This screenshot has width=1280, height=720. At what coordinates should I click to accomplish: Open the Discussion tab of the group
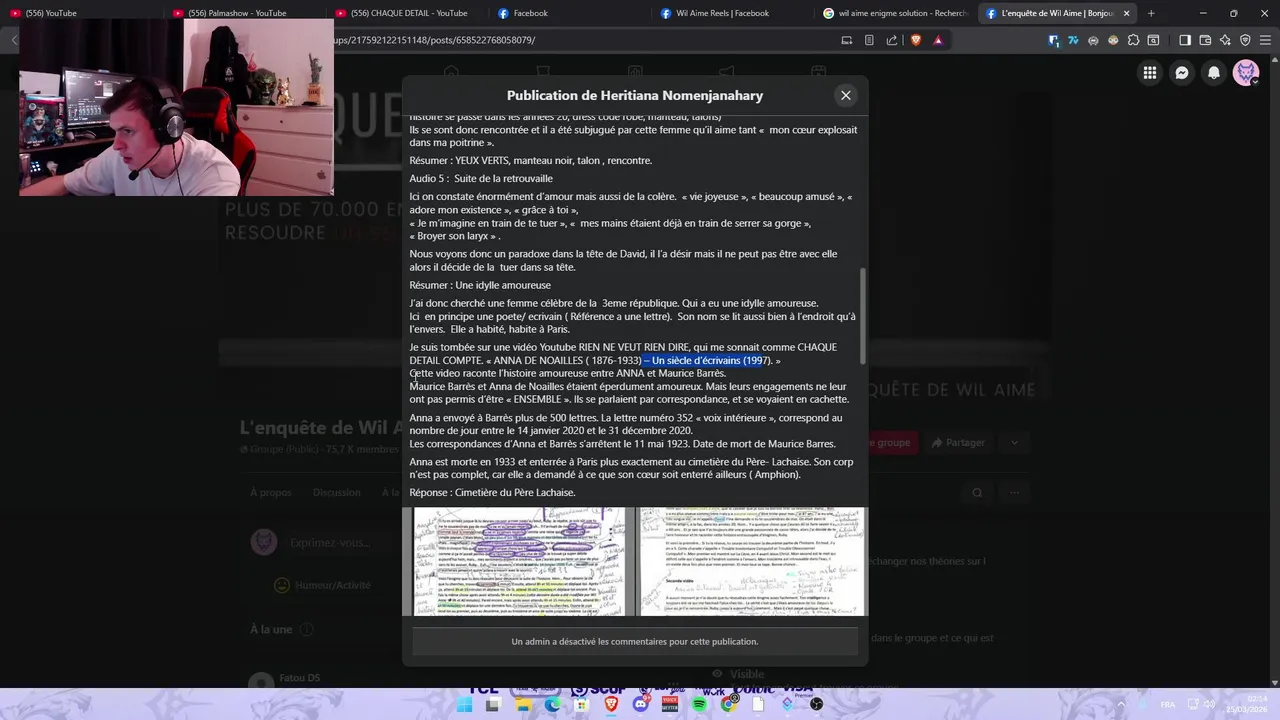[x=336, y=492]
